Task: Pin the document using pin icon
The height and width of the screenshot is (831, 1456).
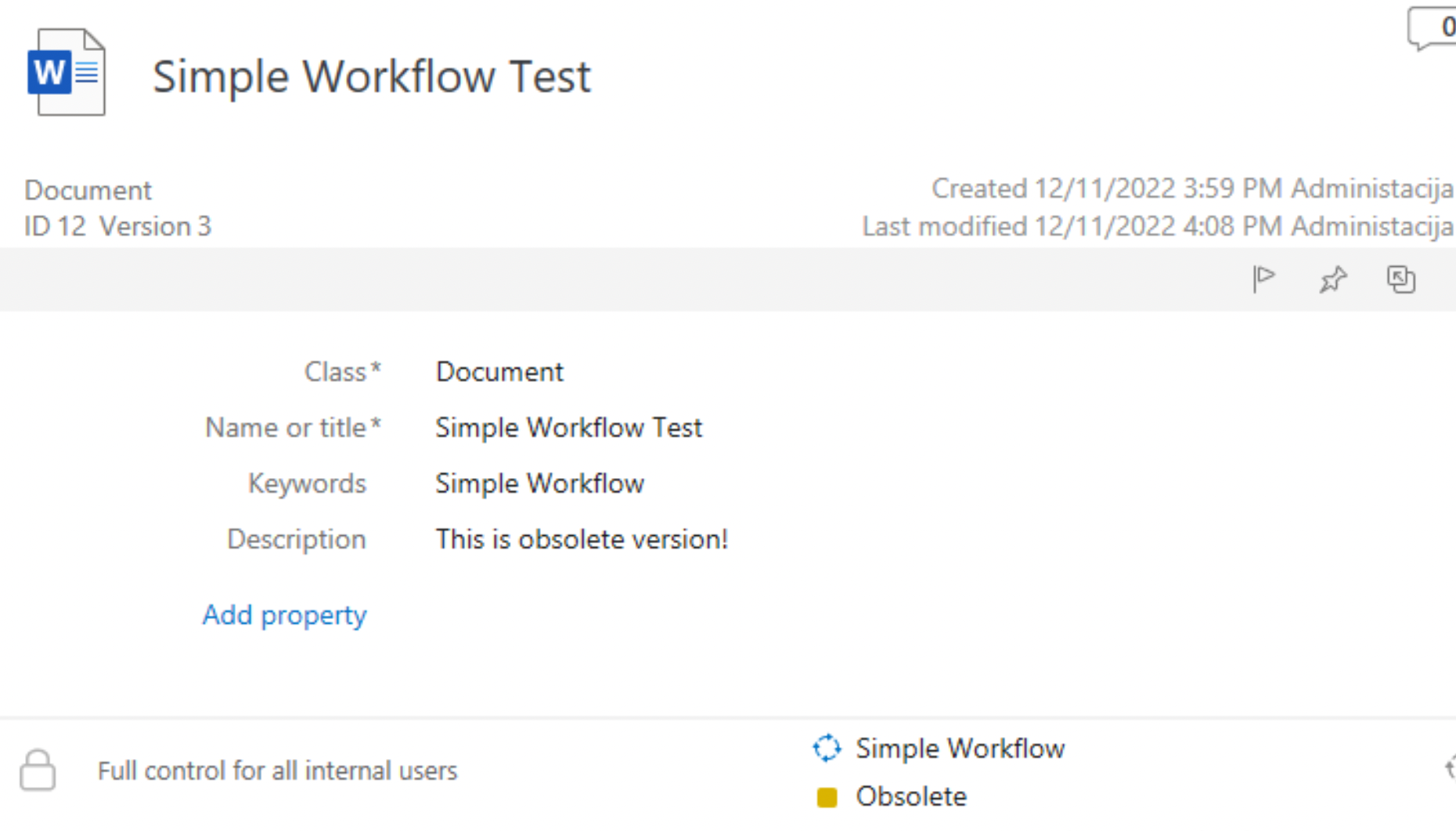Action: coord(1332,279)
